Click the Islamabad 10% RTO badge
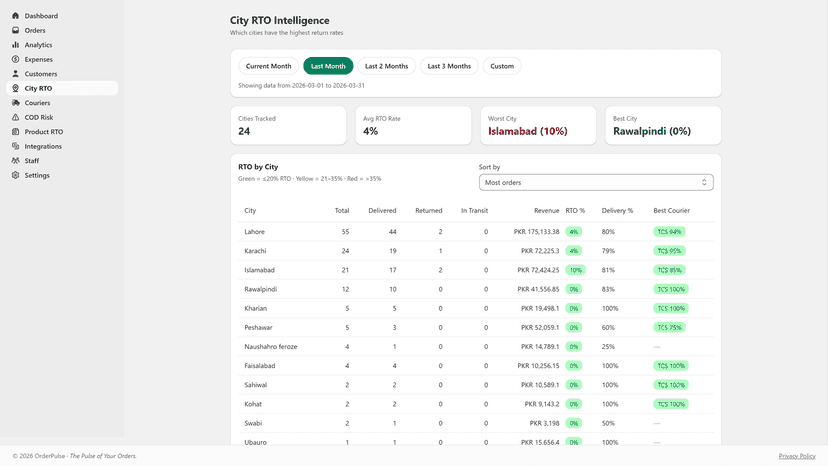 (x=576, y=270)
